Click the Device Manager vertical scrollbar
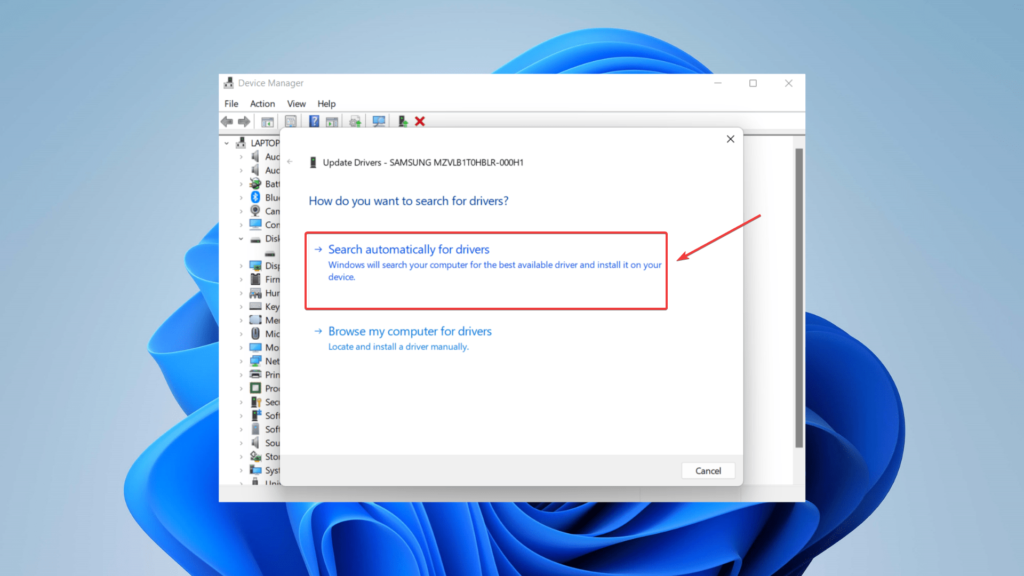The height and width of the screenshot is (576, 1024). [x=798, y=300]
